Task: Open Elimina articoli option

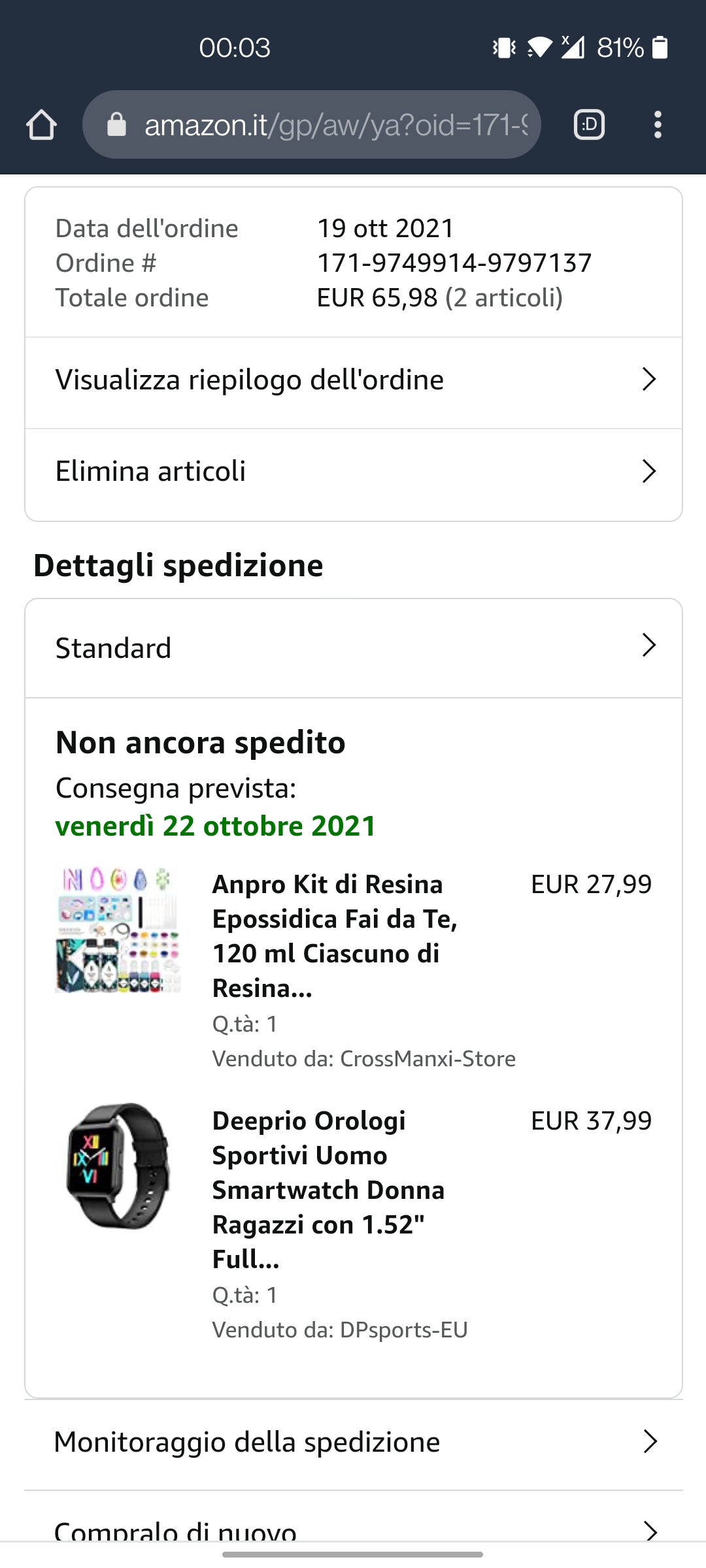Action: pyautogui.click(x=151, y=472)
